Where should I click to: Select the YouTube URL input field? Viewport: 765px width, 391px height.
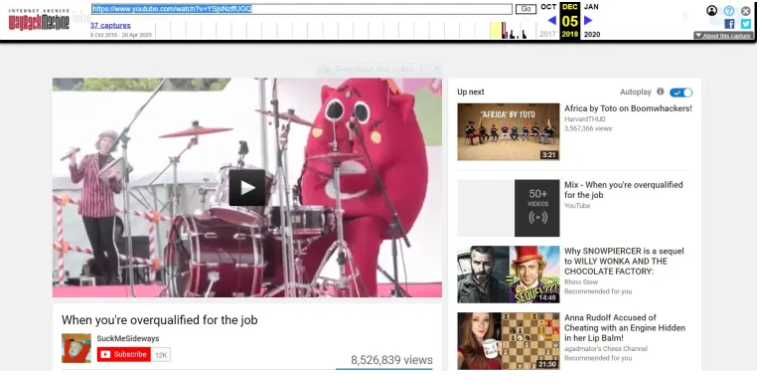(x=302, y=9)
